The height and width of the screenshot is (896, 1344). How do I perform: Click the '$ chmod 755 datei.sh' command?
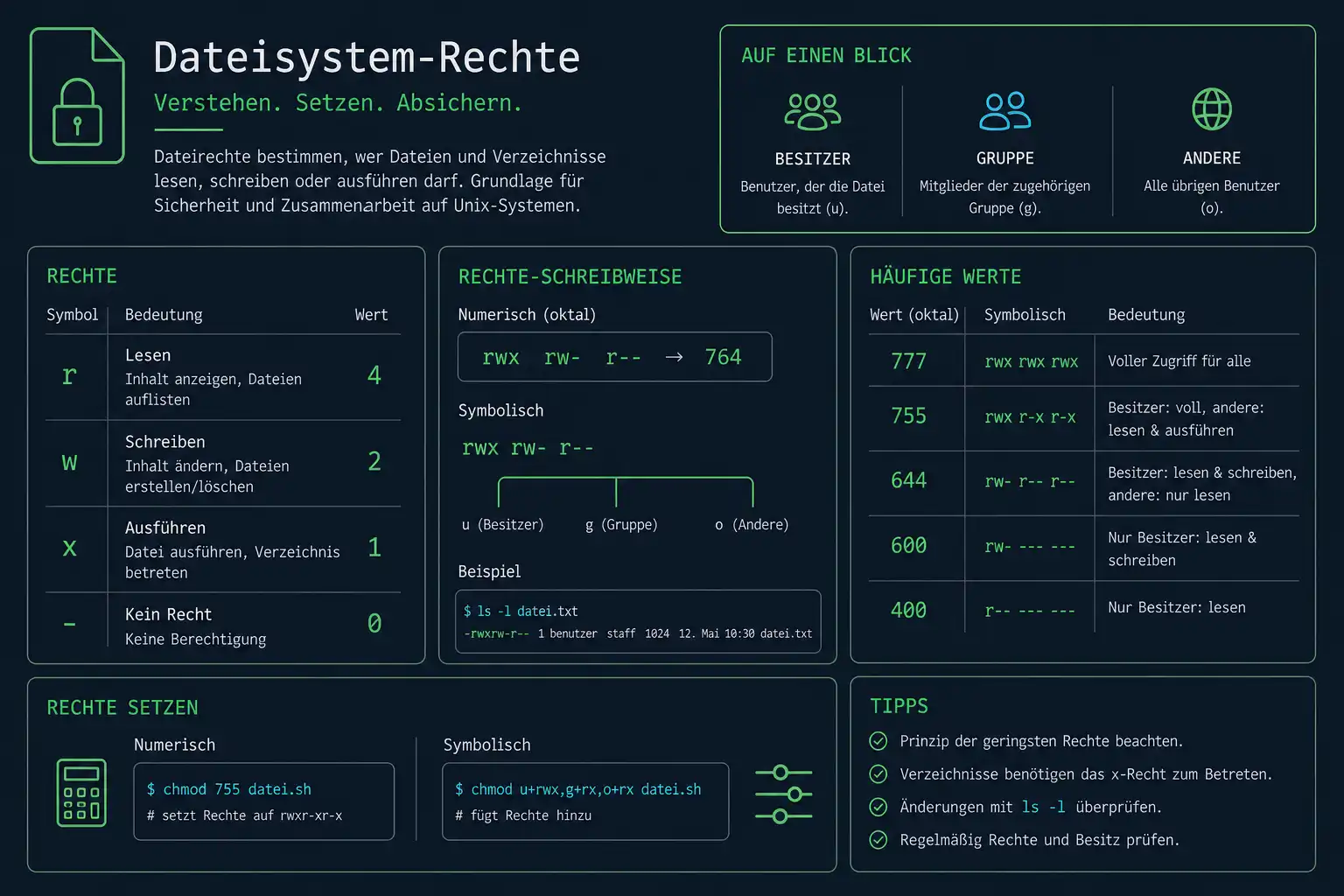tap(229, 789)
